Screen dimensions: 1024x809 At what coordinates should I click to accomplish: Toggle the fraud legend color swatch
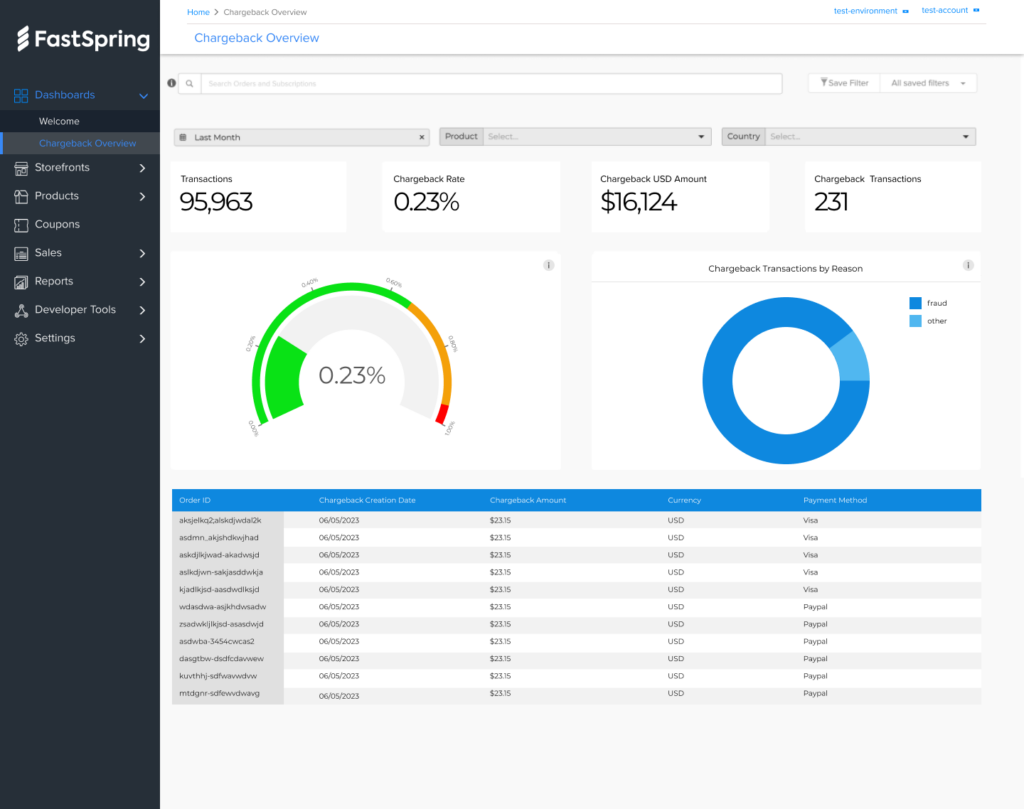click(914, 303)
